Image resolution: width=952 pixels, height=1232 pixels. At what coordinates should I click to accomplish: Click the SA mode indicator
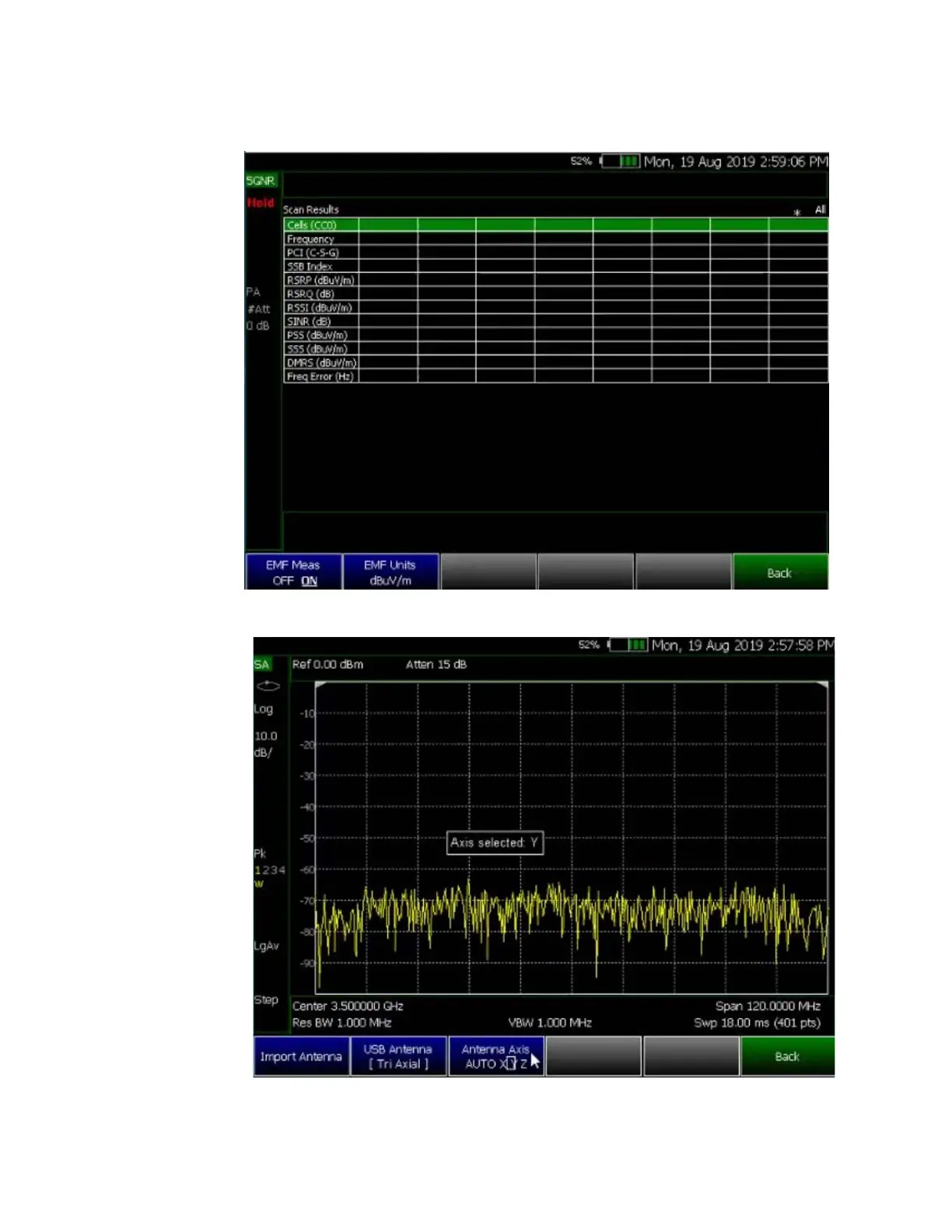point(261,665)
